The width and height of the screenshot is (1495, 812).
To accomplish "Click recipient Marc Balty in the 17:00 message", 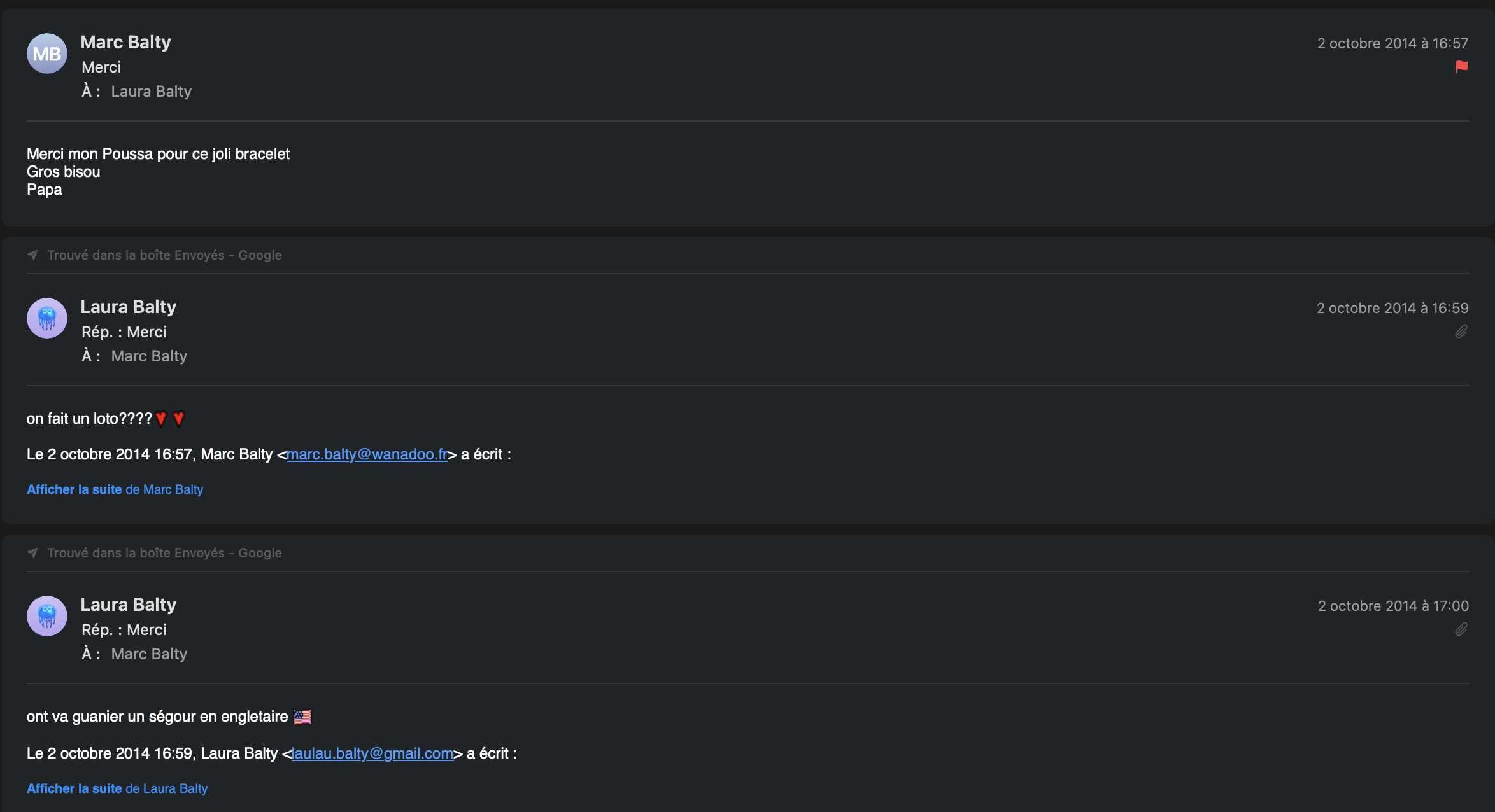I will click(149, 654).
